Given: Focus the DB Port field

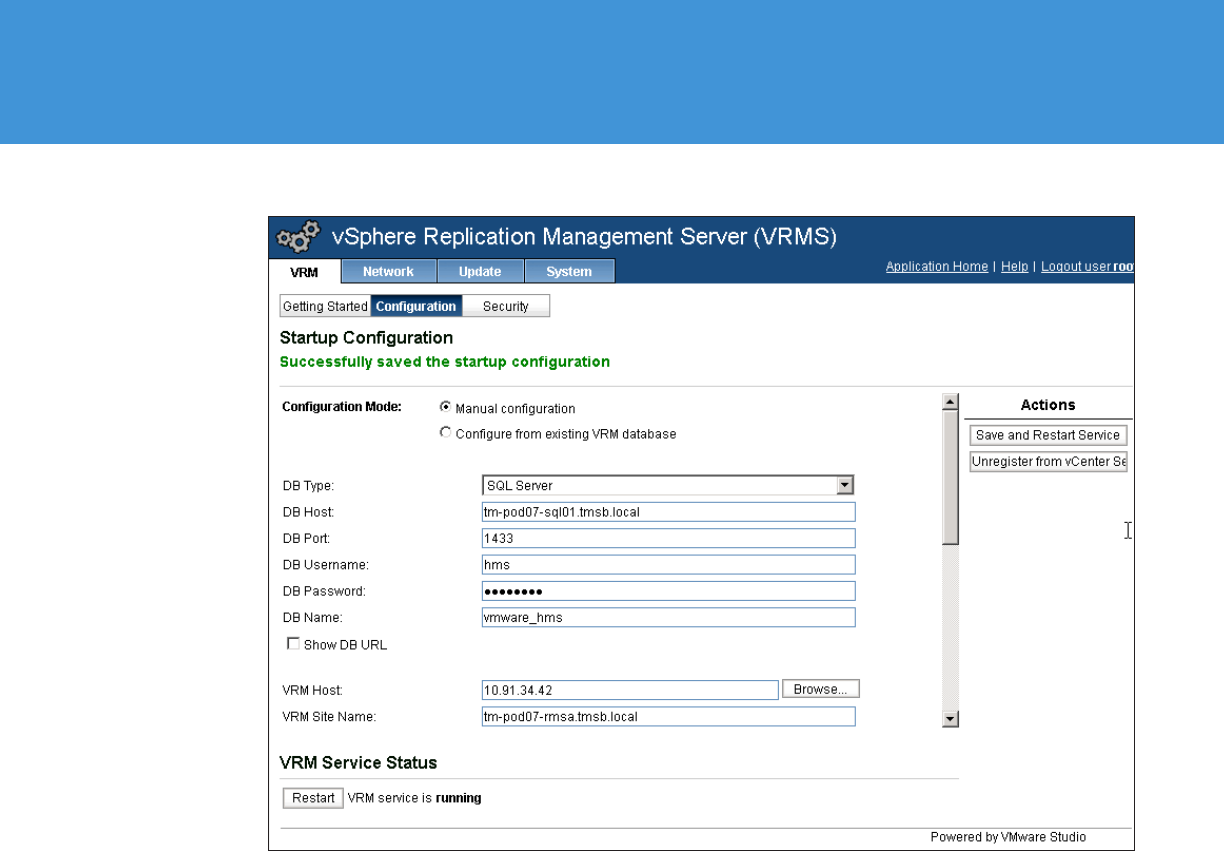Looking at the screenshot, I should point(668,538).
